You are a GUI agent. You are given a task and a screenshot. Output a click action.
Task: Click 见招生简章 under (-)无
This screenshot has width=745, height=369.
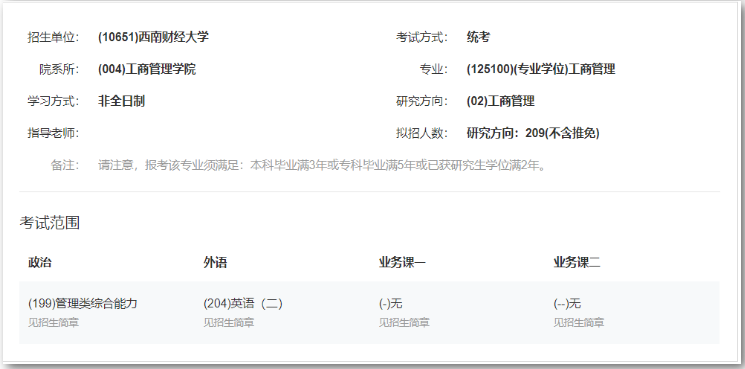point(404,322)
